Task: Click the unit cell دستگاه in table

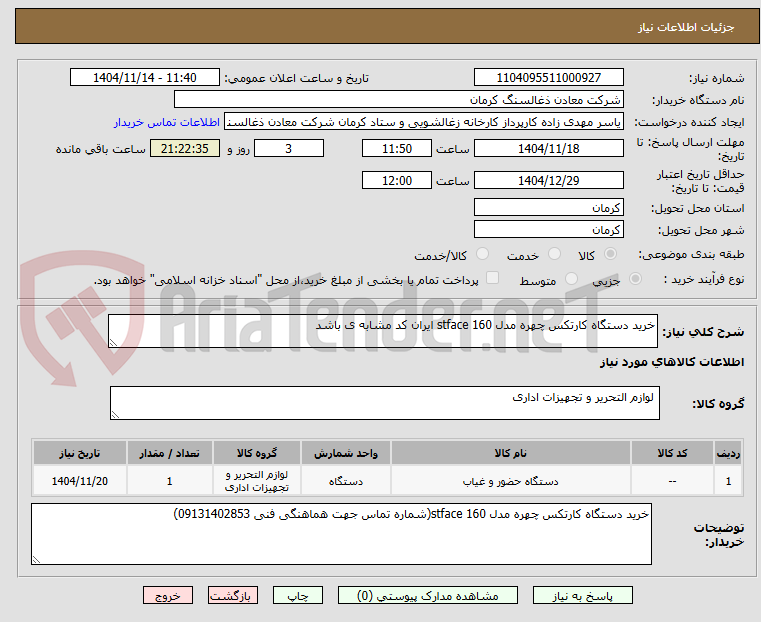Action: point(346,481)
